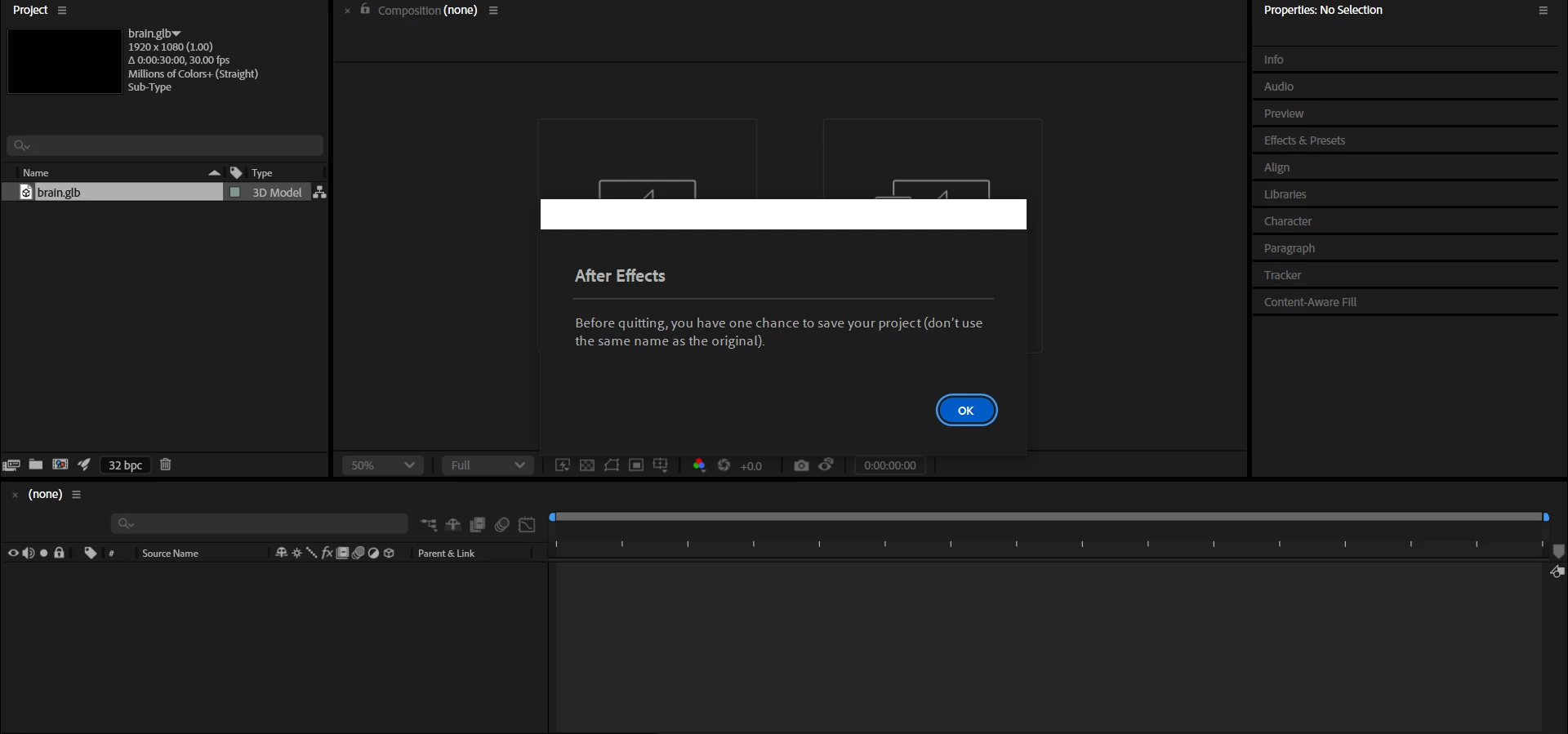Close the Composition (none) viewer tab
1568x734 pixels.
tap(347, 11)
